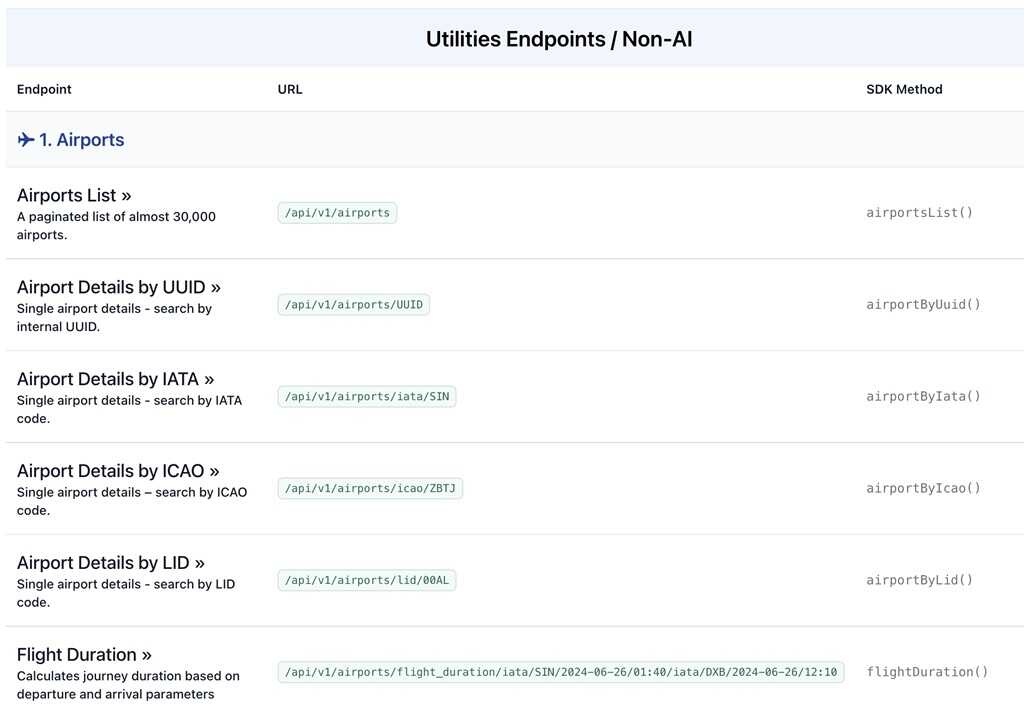Click the /api/v1/airports/lid/00AL URL box

pyautogui.click(x=367, y=581)
